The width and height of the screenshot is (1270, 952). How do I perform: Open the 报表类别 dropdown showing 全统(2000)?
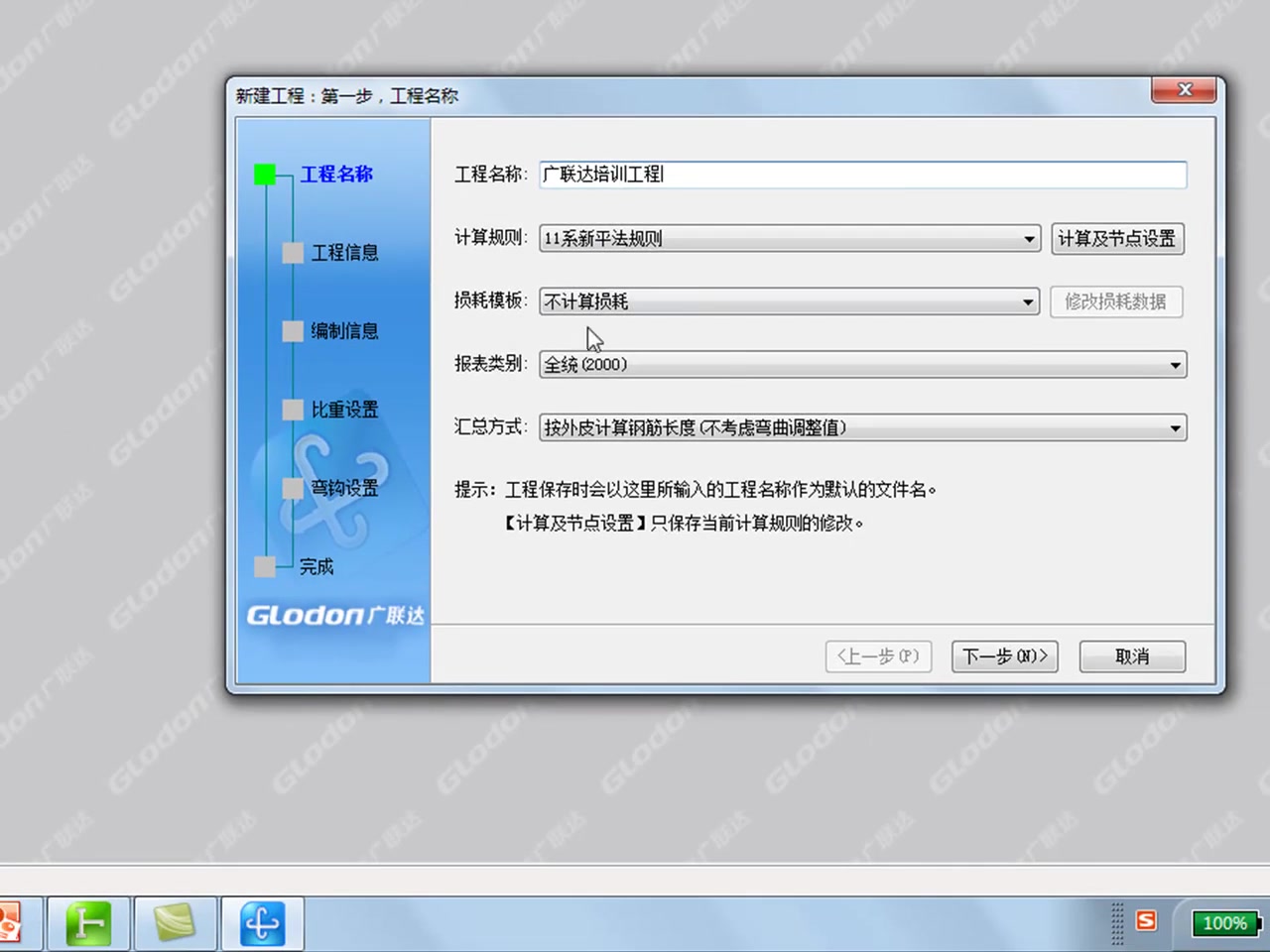(x=1174, y=365)
